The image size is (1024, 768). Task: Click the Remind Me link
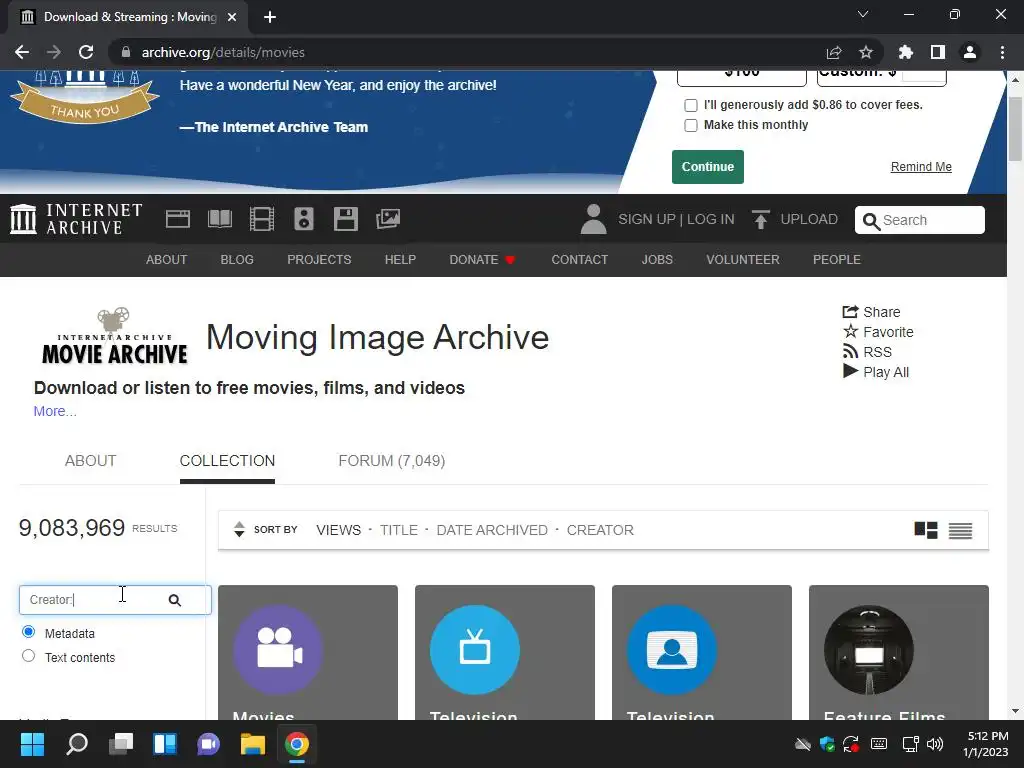click(x=921, y=167)
